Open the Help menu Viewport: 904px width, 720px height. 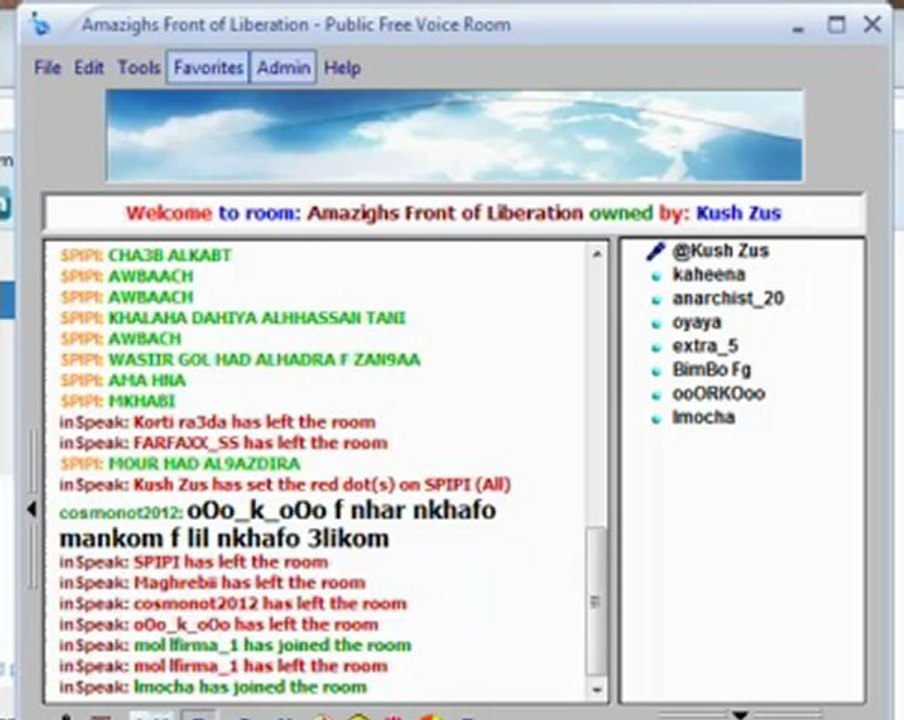pos(342,67)
